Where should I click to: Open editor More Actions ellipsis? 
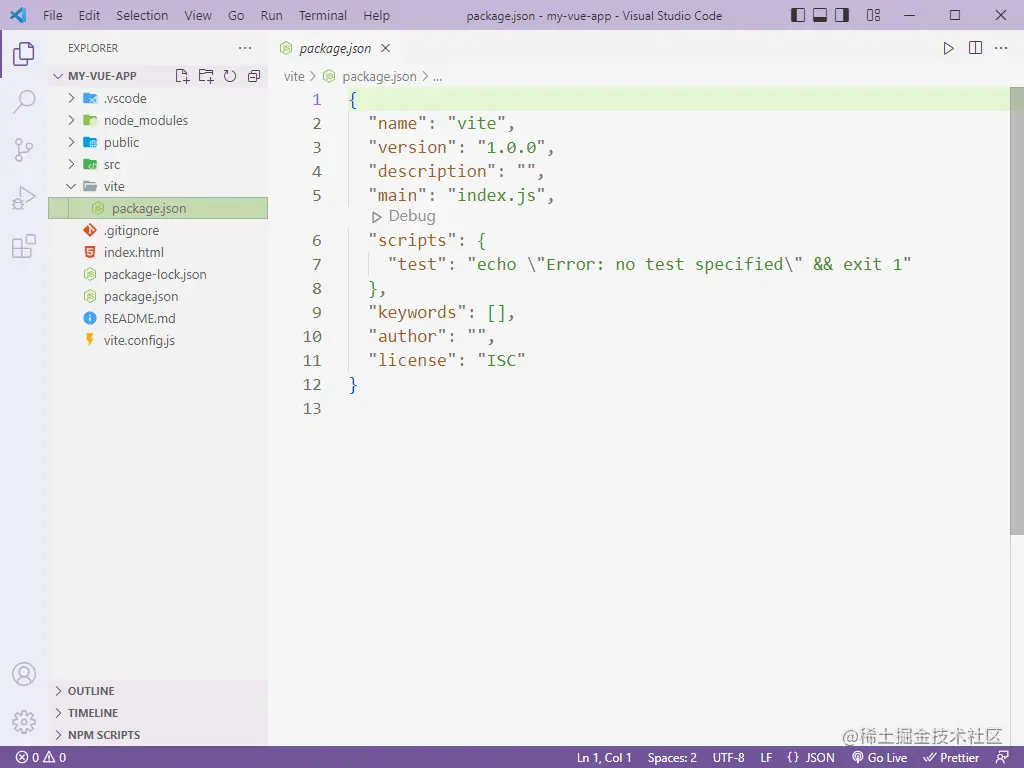pos(1000,48)
